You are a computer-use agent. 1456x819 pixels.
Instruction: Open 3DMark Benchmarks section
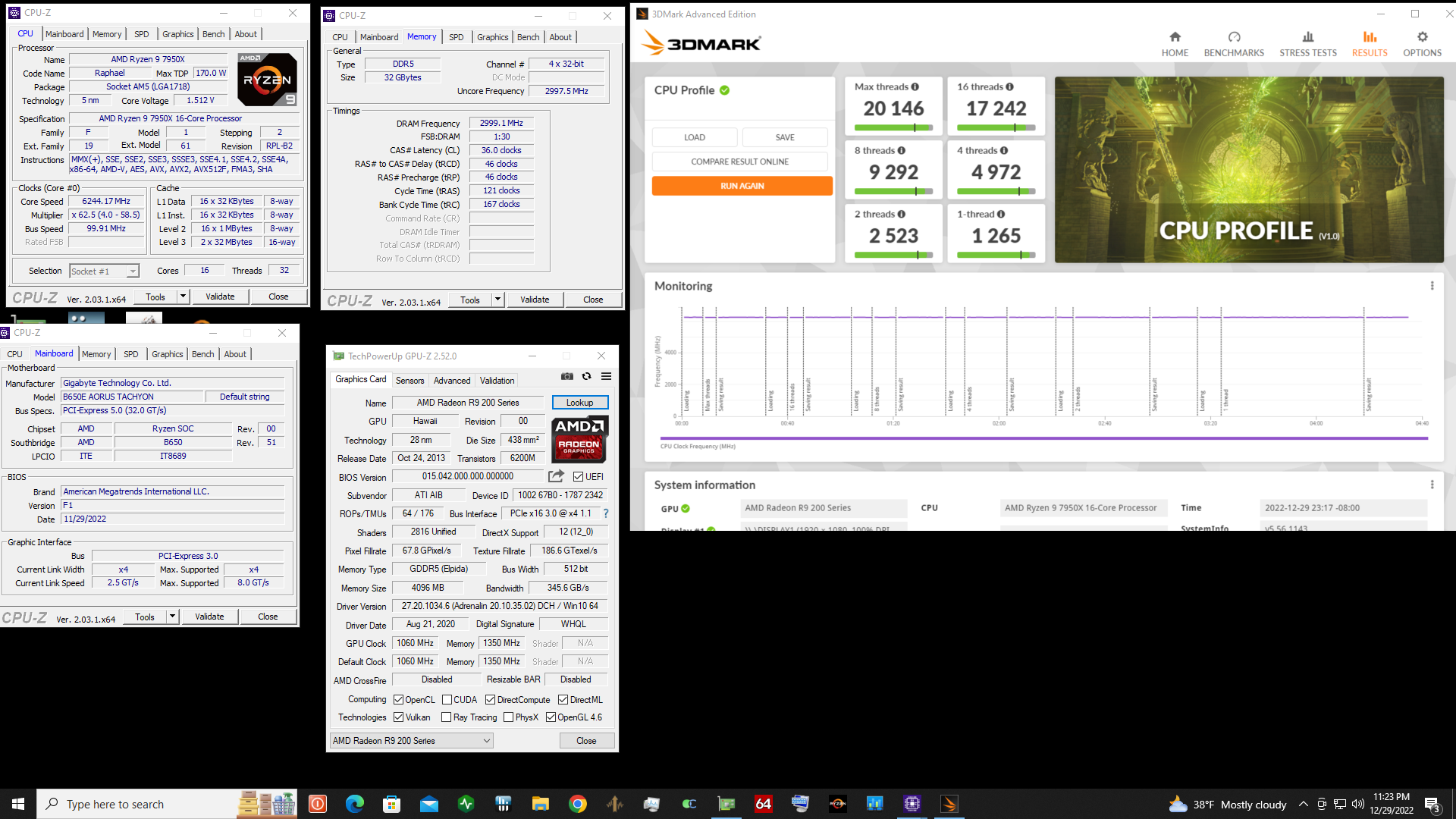pyautogui.click(x=1234, y=44)
